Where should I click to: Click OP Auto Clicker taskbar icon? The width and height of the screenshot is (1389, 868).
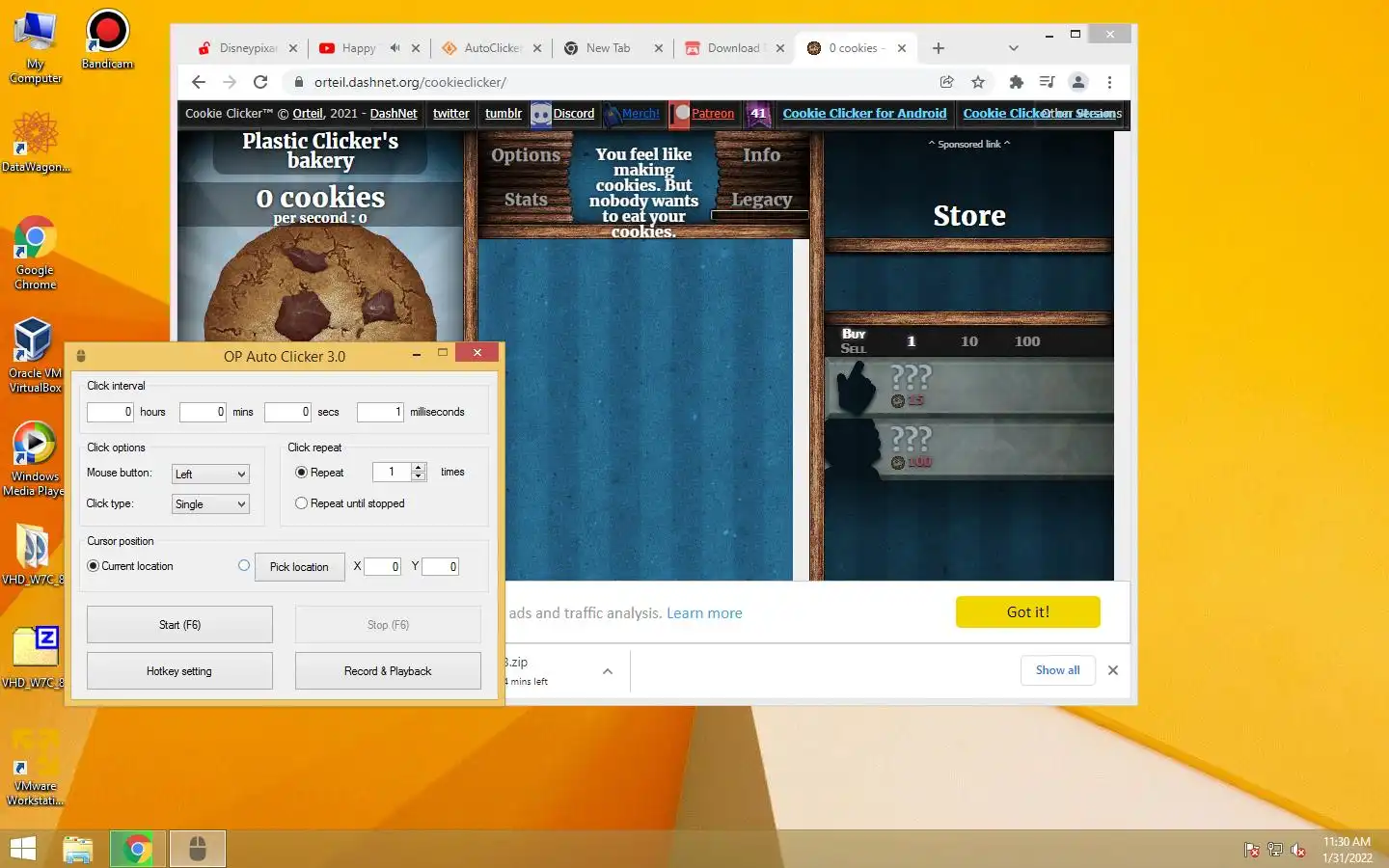[x=198, y=849]
